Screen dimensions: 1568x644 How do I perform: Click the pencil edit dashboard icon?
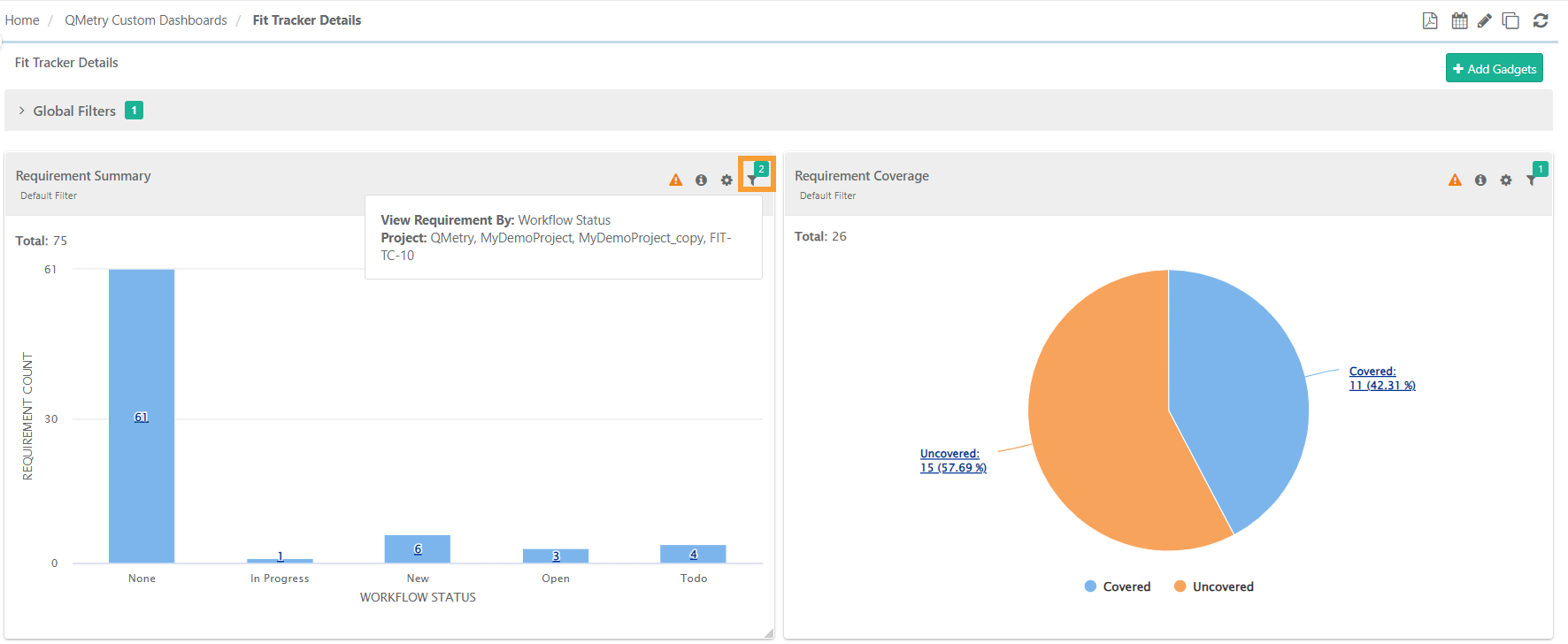[x=1485, y=20]
